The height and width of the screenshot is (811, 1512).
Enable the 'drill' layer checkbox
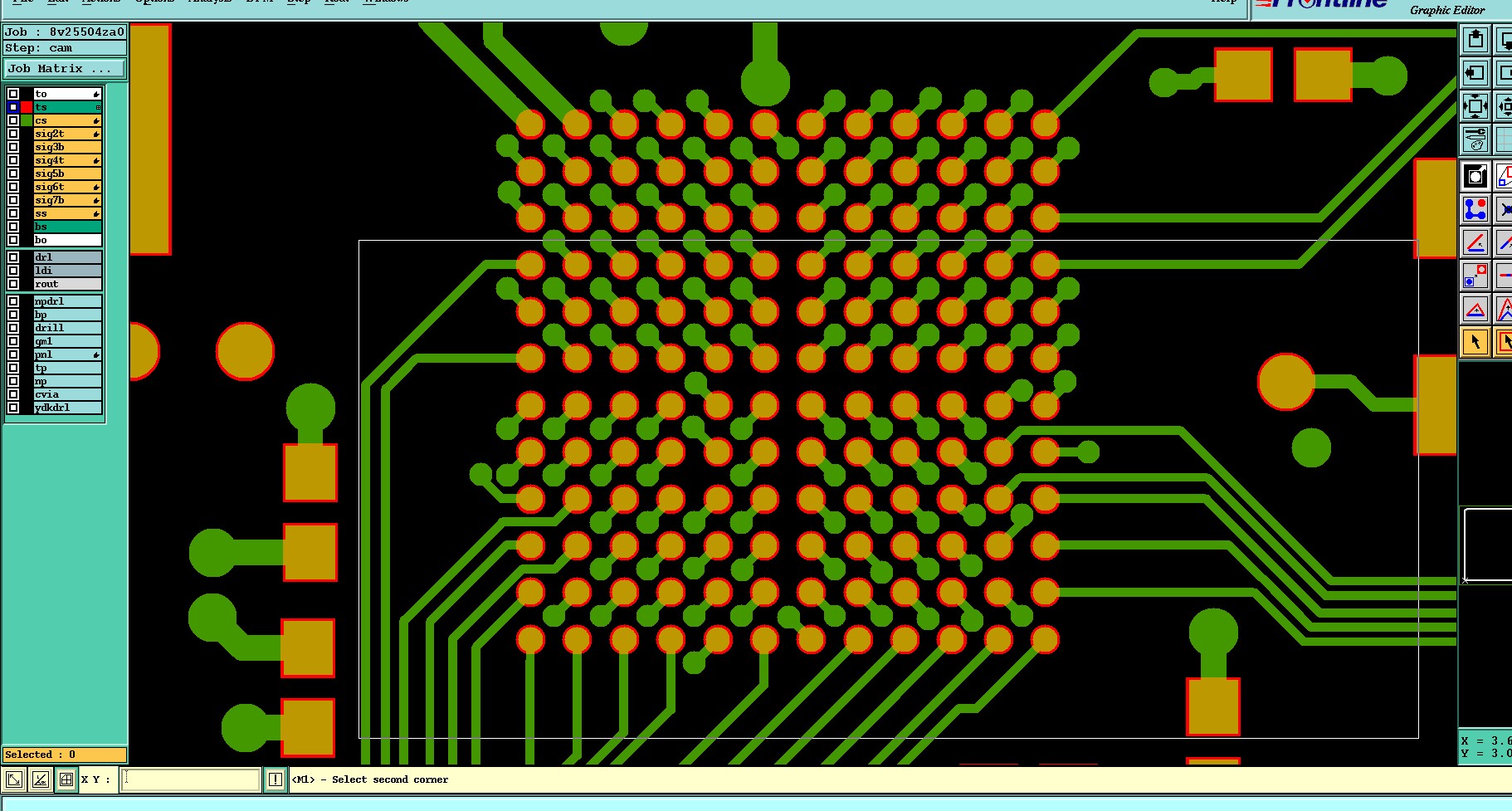13,328
